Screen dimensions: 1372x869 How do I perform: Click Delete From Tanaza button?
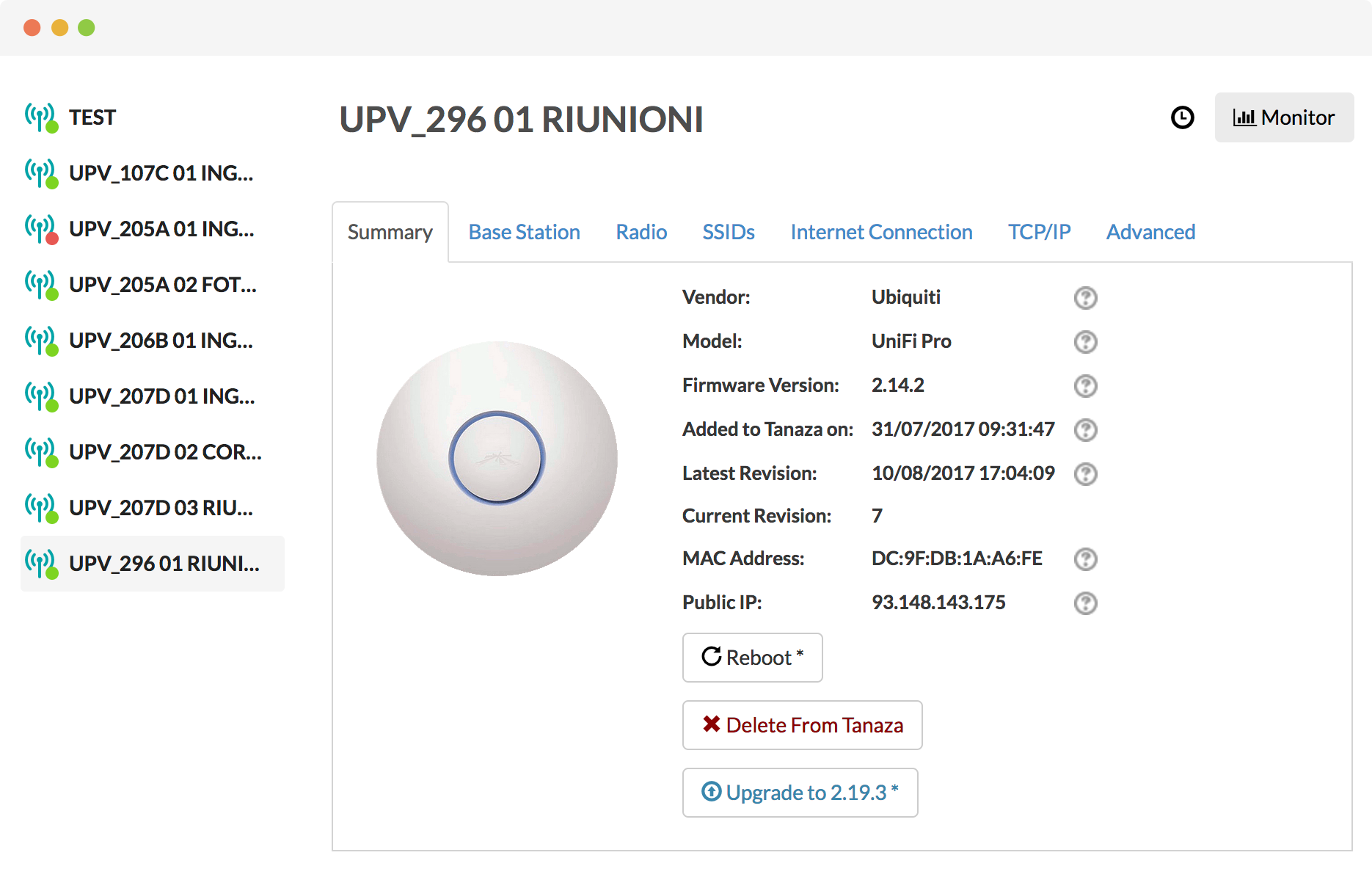pyautogui.click(x=802, y=725)
